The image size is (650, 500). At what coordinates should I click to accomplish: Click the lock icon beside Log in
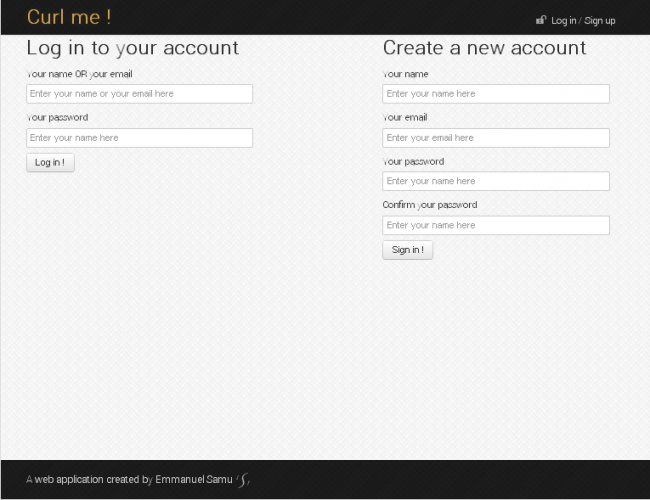click(x=541, y=20)
